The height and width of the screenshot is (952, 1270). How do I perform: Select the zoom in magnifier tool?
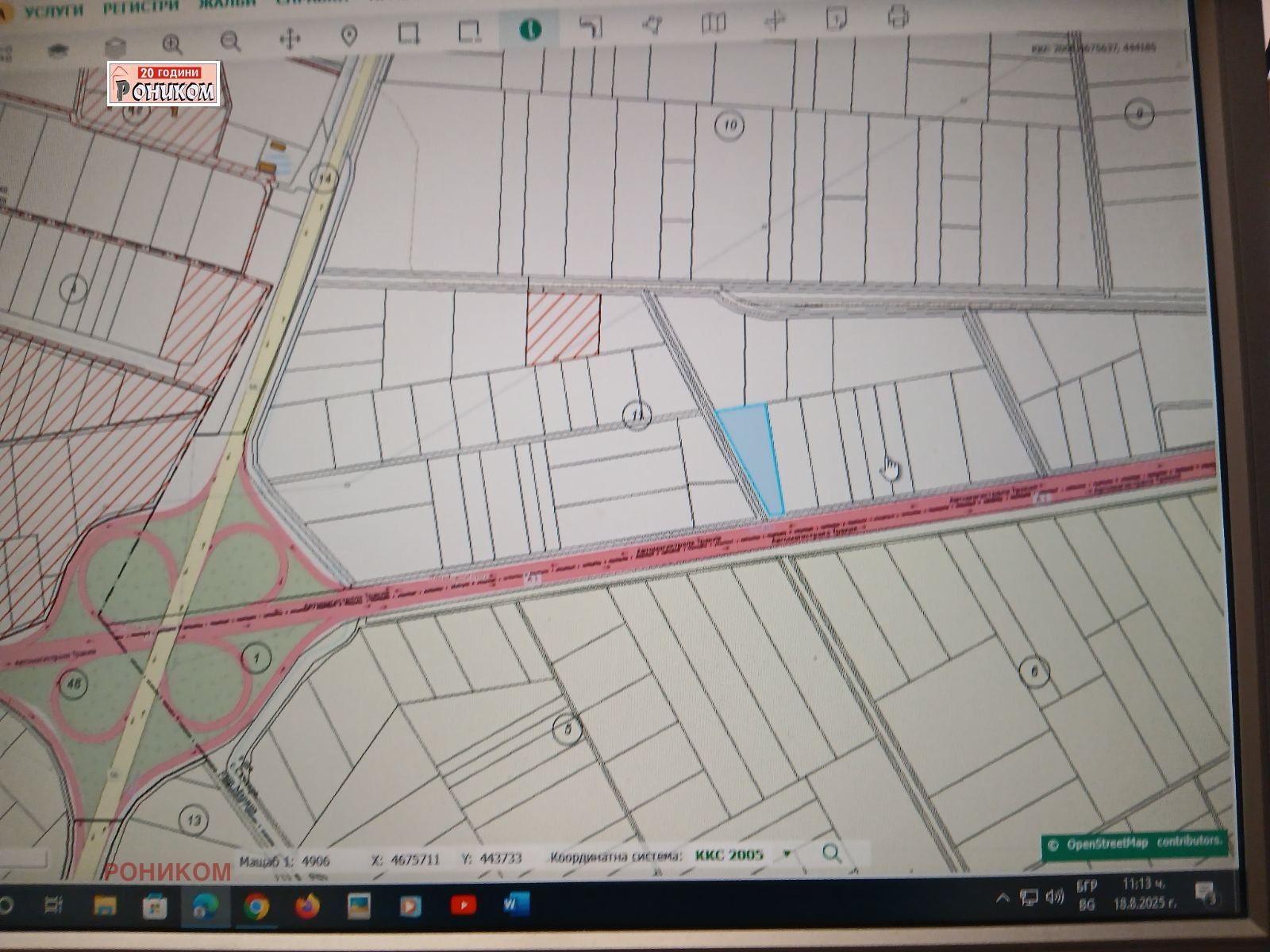tap(172, 43)
